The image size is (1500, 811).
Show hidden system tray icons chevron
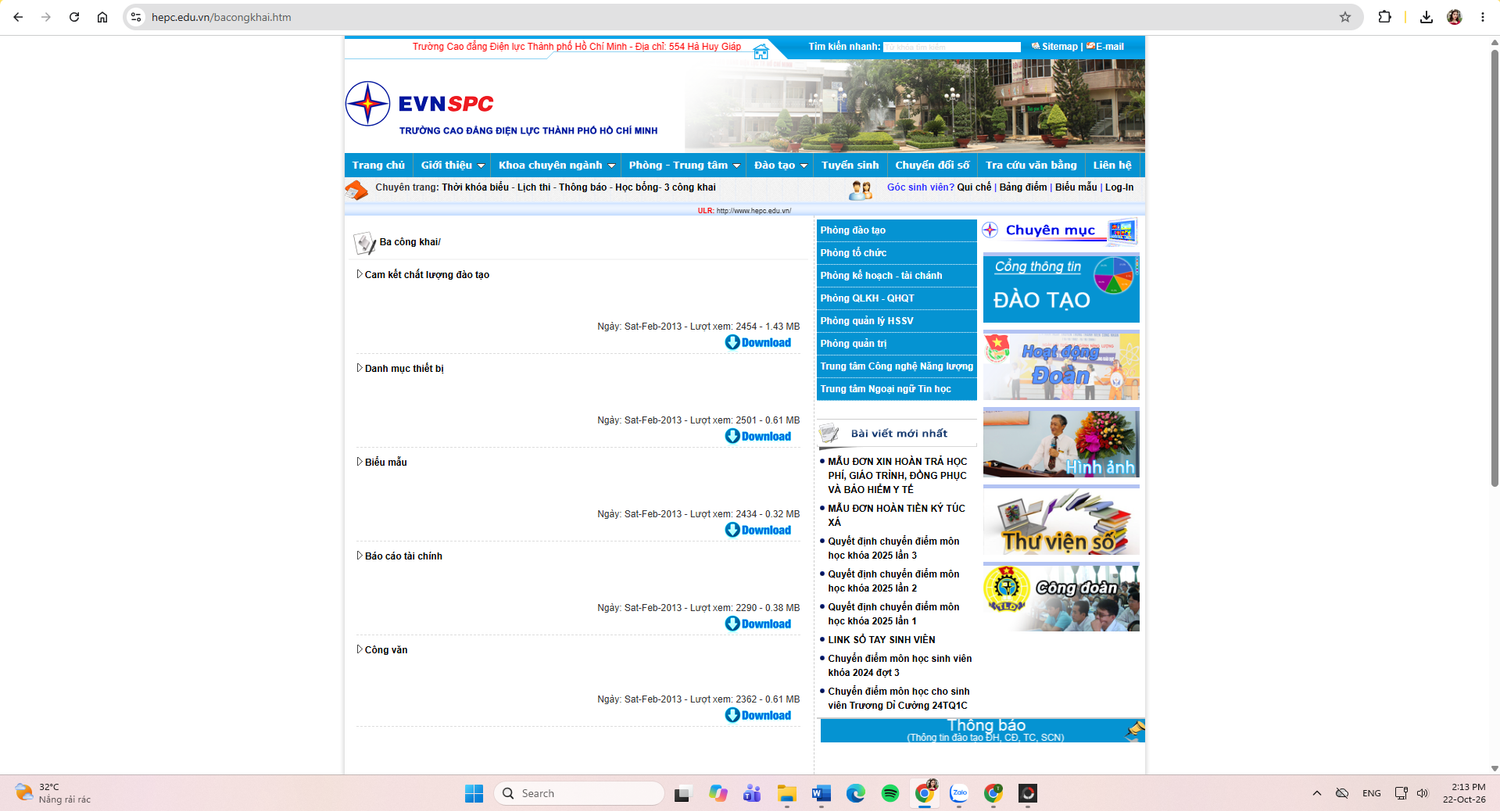[1316, 793]
